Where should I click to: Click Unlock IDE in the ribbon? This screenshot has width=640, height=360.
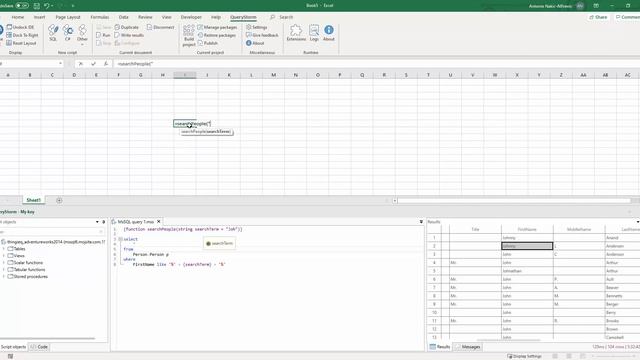[20, 27]
